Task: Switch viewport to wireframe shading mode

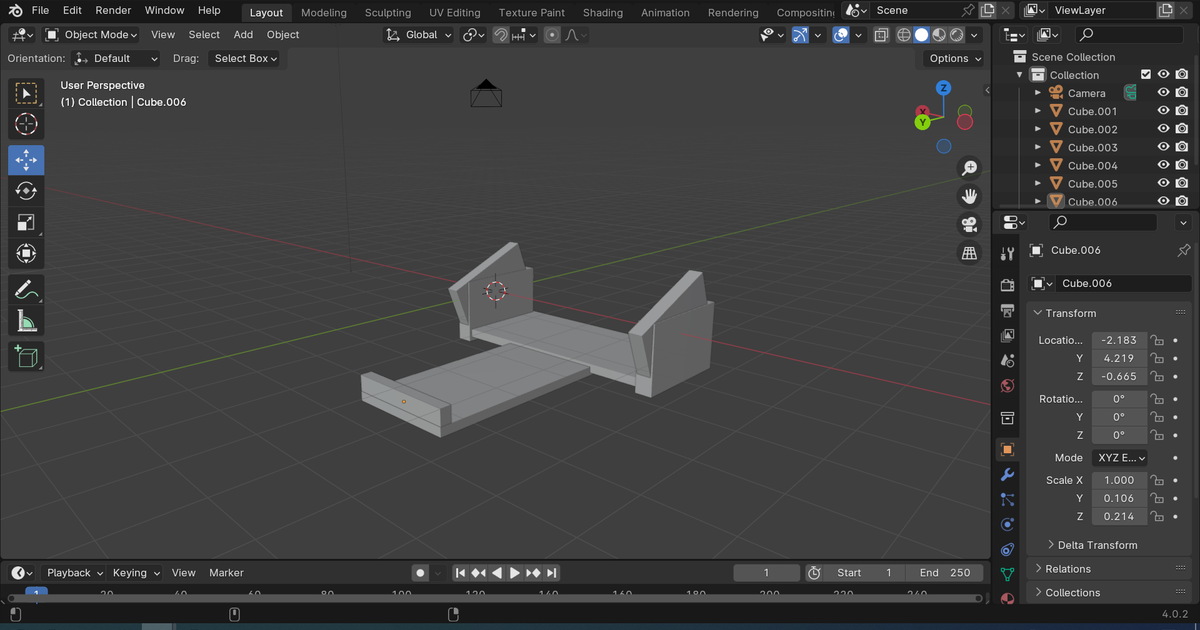Action: (903, 34)
